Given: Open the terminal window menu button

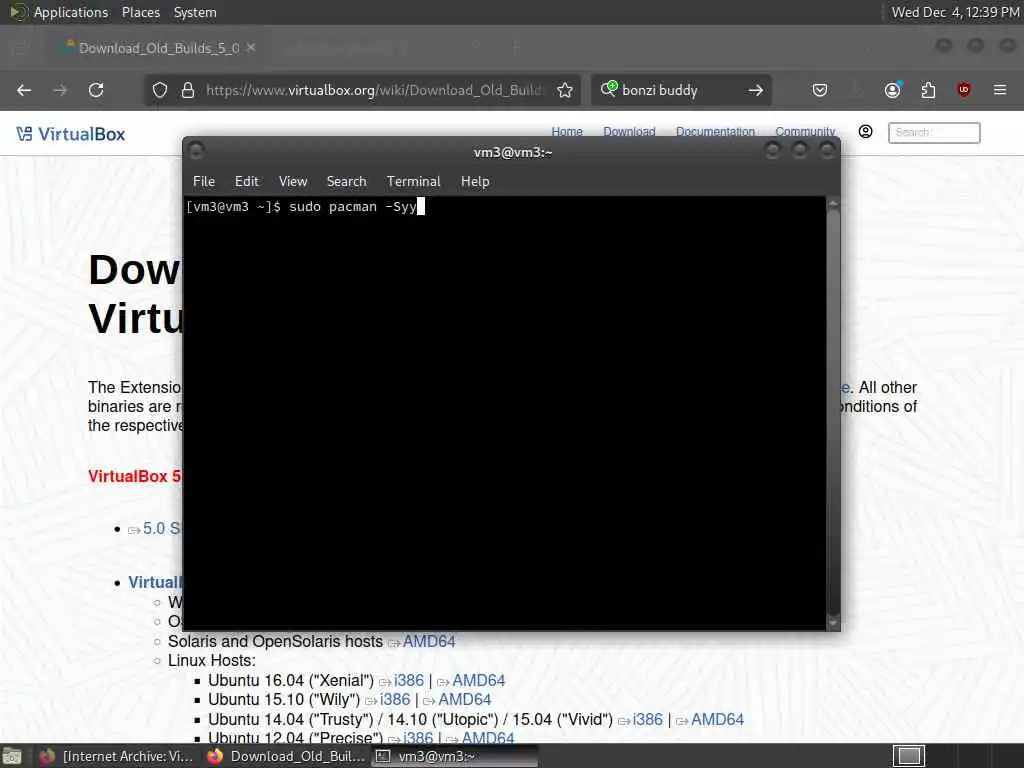Looking at the screenshot, I should [x=196, y=152].
